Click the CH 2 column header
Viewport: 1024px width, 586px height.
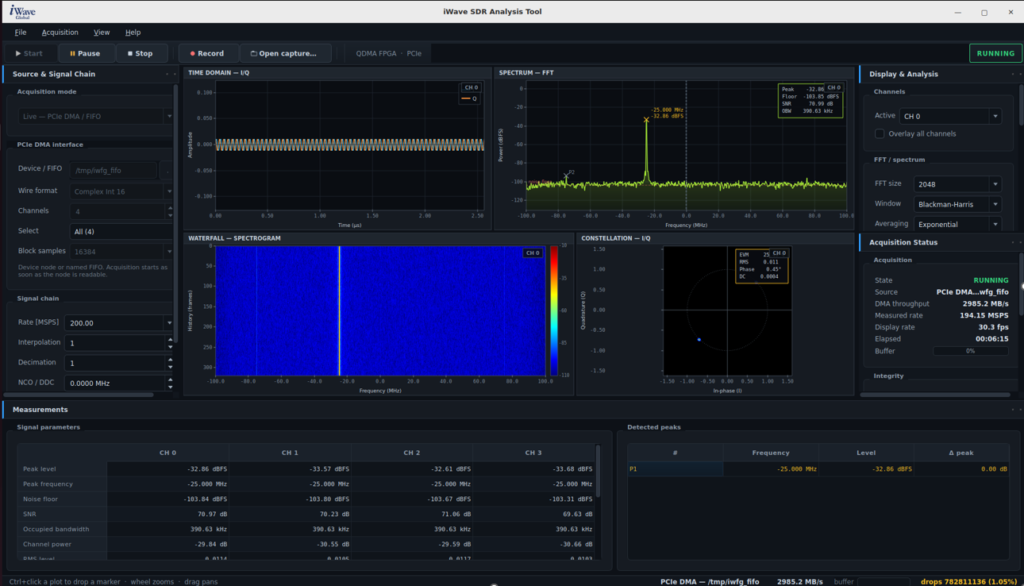click(411, 453)
